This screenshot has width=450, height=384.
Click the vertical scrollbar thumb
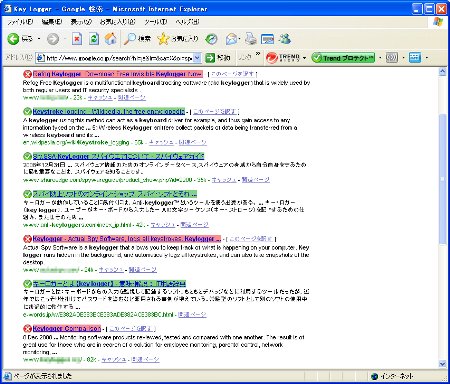click(x=442, y=179)
